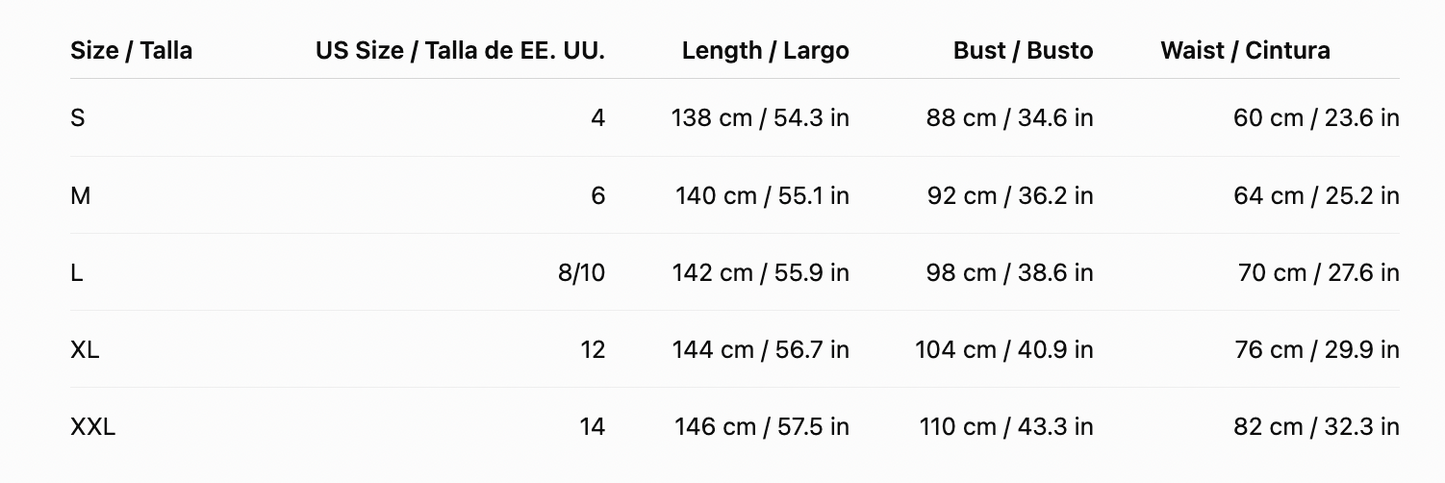
Task: Click the XL size row label
Action: pos(85,349)
